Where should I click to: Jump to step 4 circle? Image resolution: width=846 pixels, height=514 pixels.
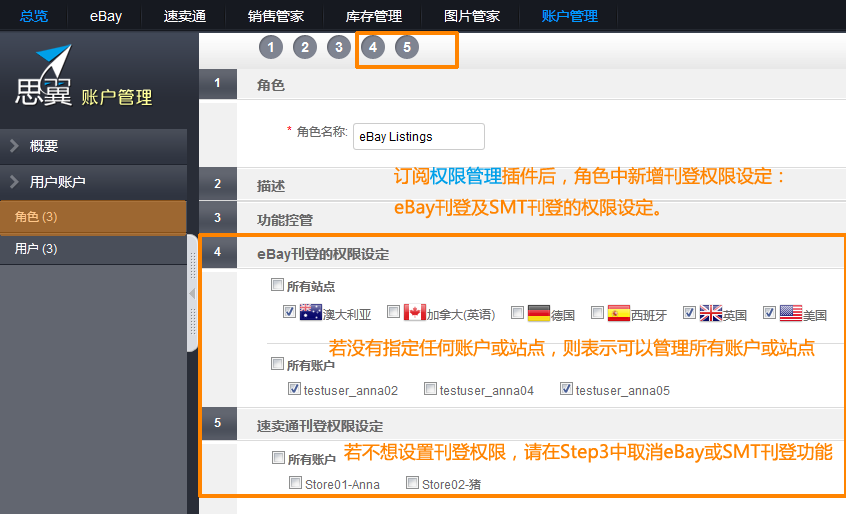(x=373, y=47)
